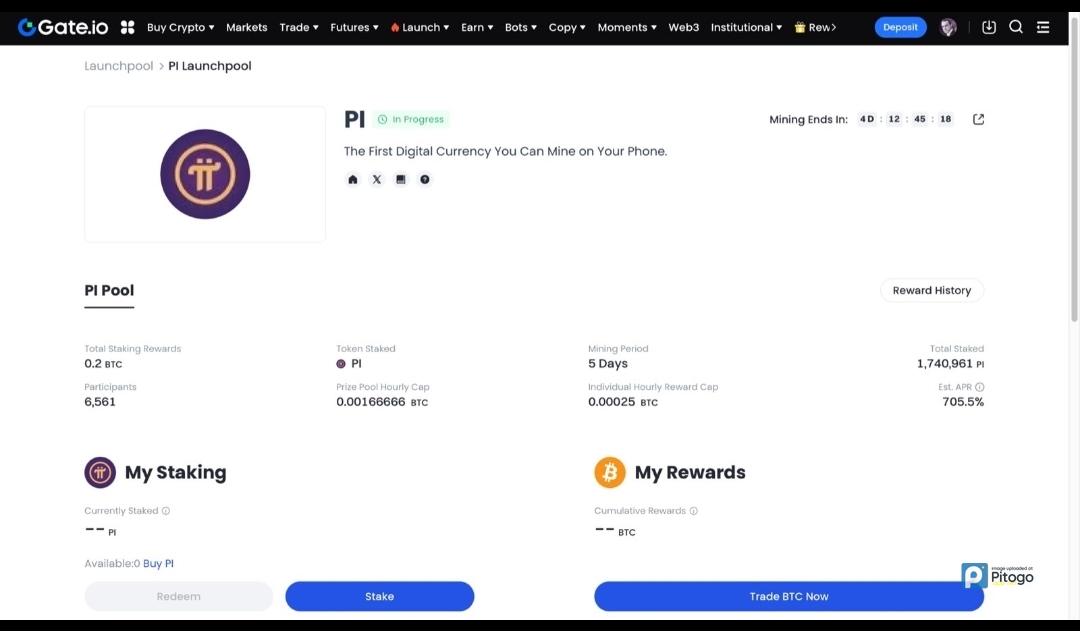Expand the Futures dropdown menu

354,27
